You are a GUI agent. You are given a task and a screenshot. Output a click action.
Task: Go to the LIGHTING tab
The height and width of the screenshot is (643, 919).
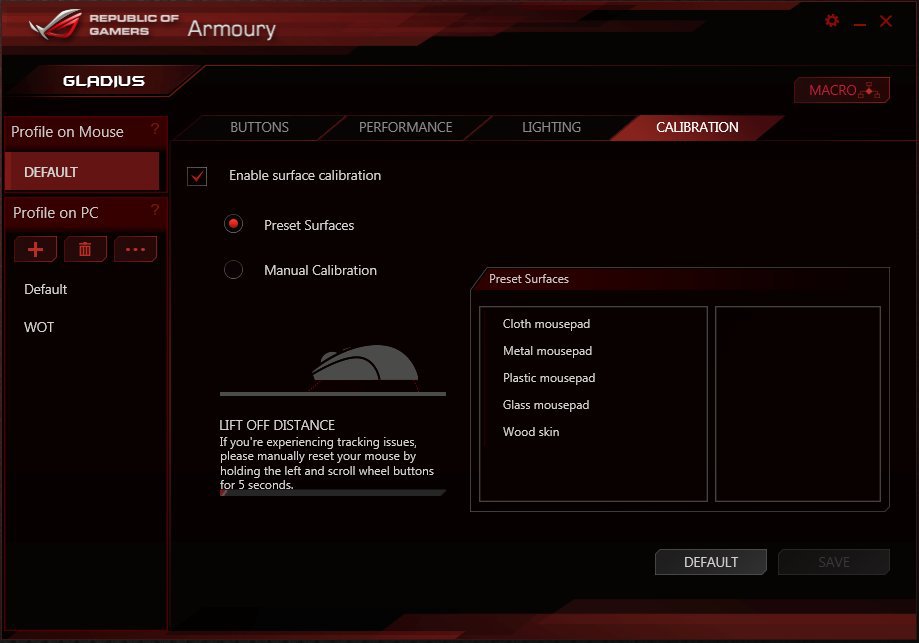pyautogui.click(x=551, y=127)
